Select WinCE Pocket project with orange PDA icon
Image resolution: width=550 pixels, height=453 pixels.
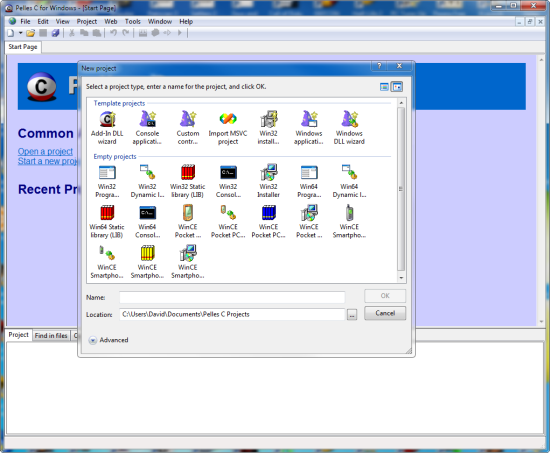(188, 221)
